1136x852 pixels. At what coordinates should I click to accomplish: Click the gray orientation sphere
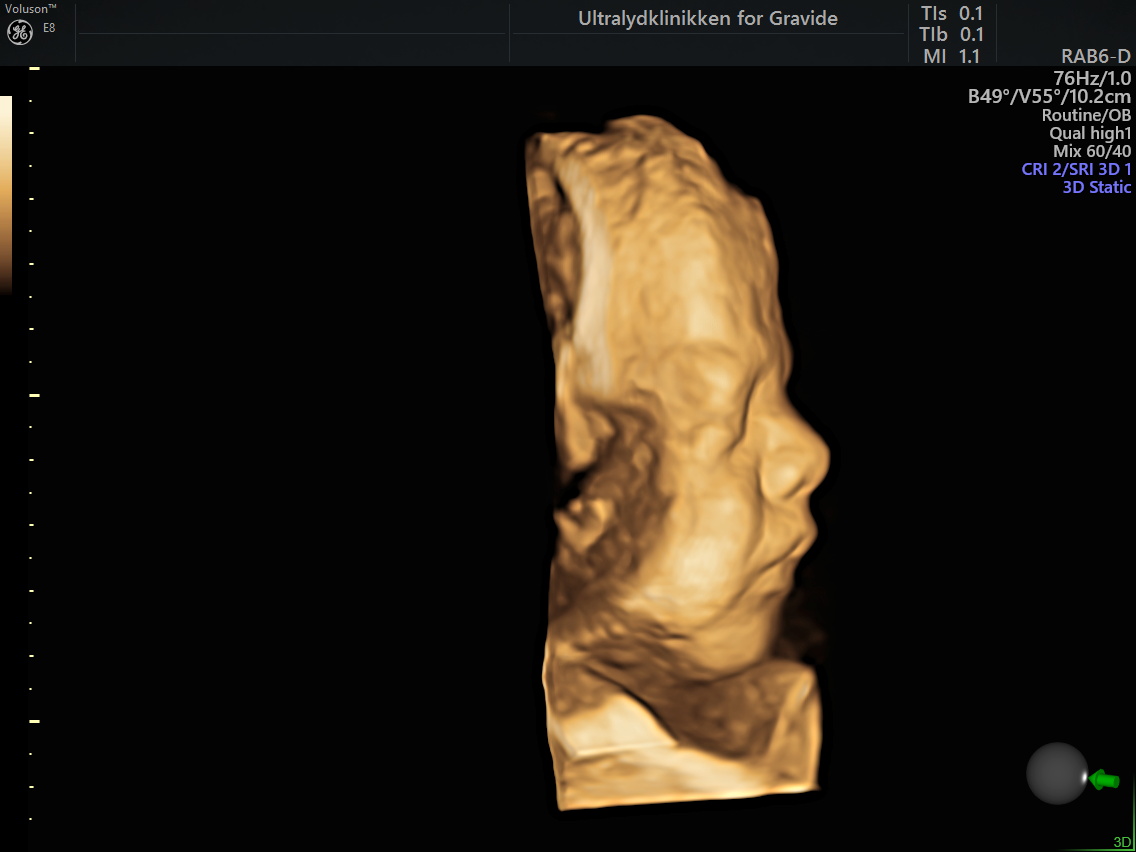coord(1057,773)
